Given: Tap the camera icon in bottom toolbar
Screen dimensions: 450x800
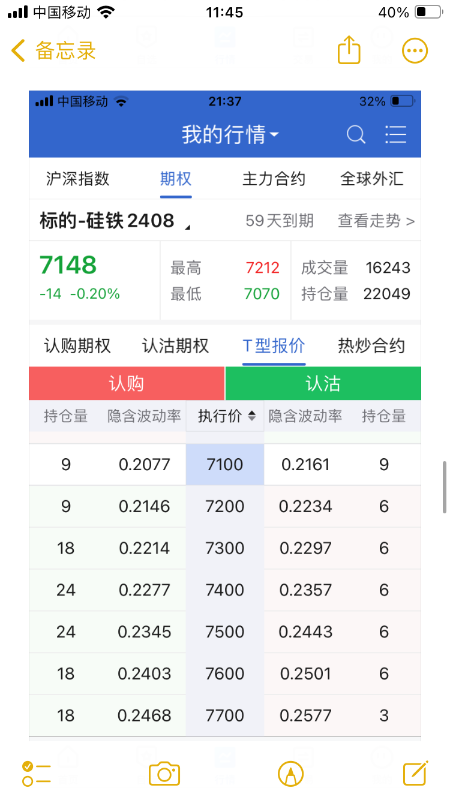Looking at the screenshot, I should click(x=164, y=773).
